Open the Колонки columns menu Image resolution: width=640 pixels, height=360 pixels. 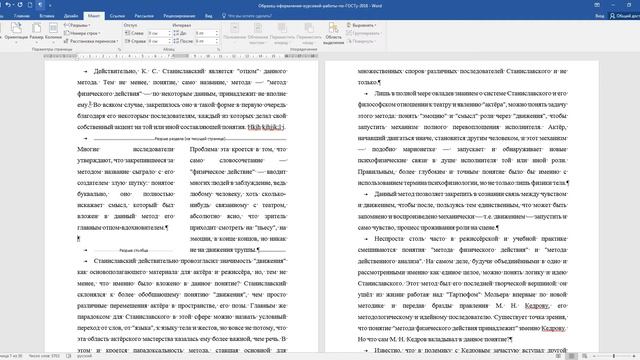coord(53,32)
